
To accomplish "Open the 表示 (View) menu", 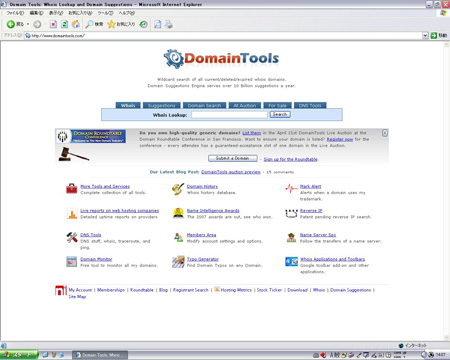I will pos(56,13).
